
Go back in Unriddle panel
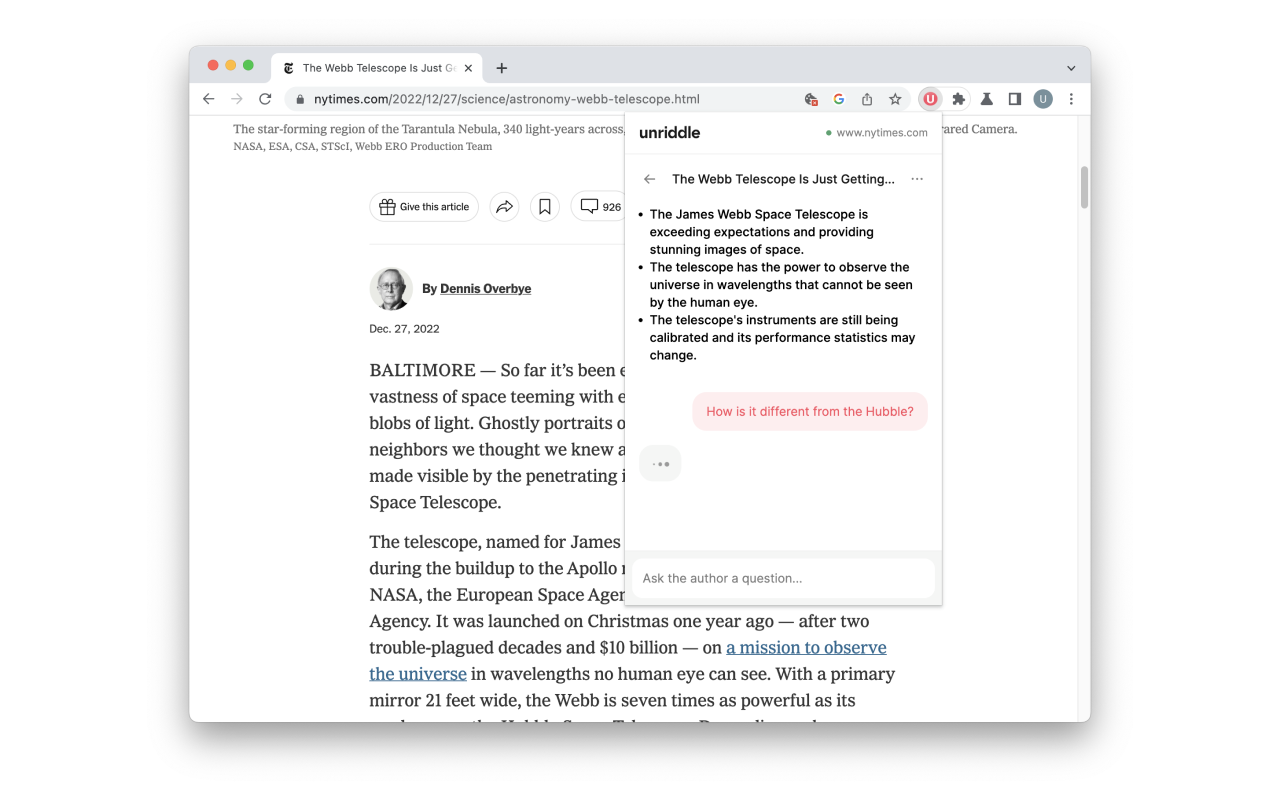(x=650, y=179)
